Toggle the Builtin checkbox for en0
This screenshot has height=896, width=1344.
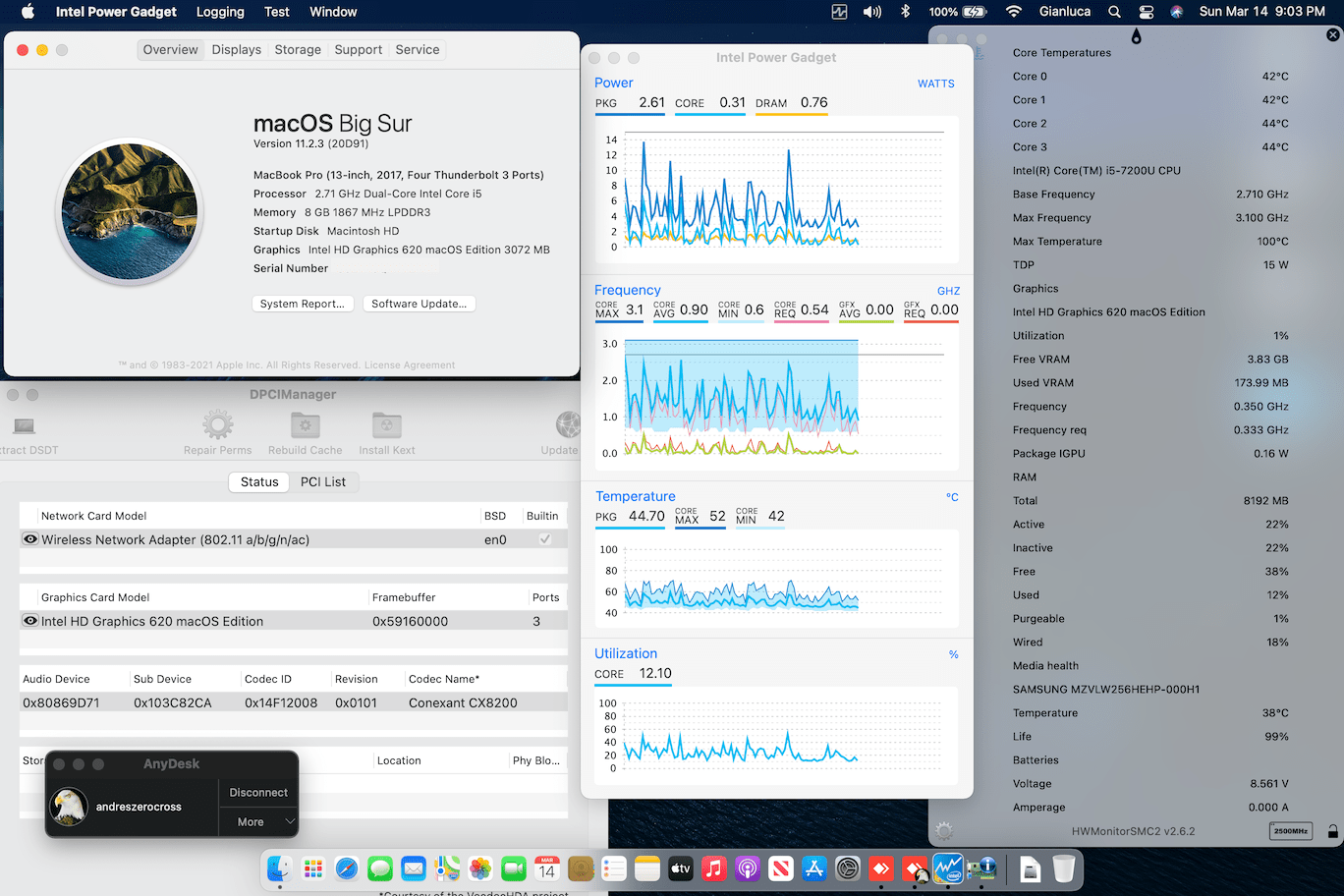[545, 539]
